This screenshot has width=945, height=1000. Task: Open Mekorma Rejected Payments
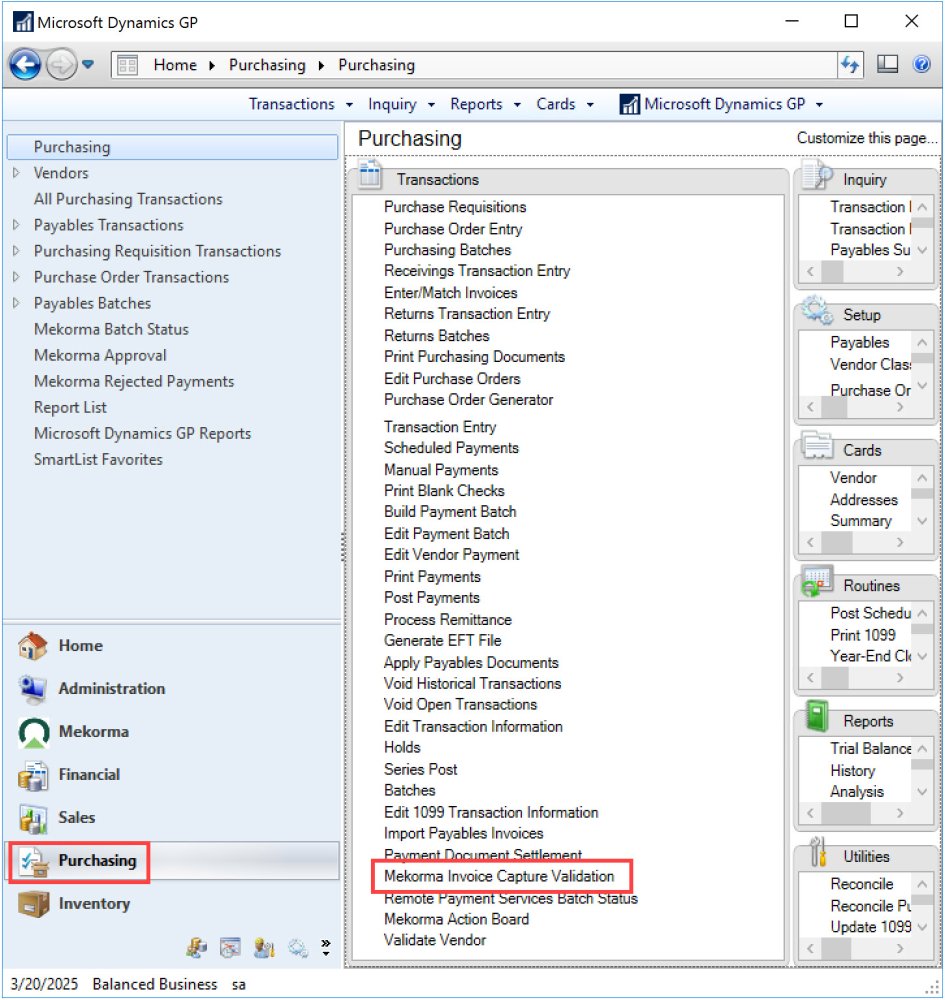click(x=134, y=381)
